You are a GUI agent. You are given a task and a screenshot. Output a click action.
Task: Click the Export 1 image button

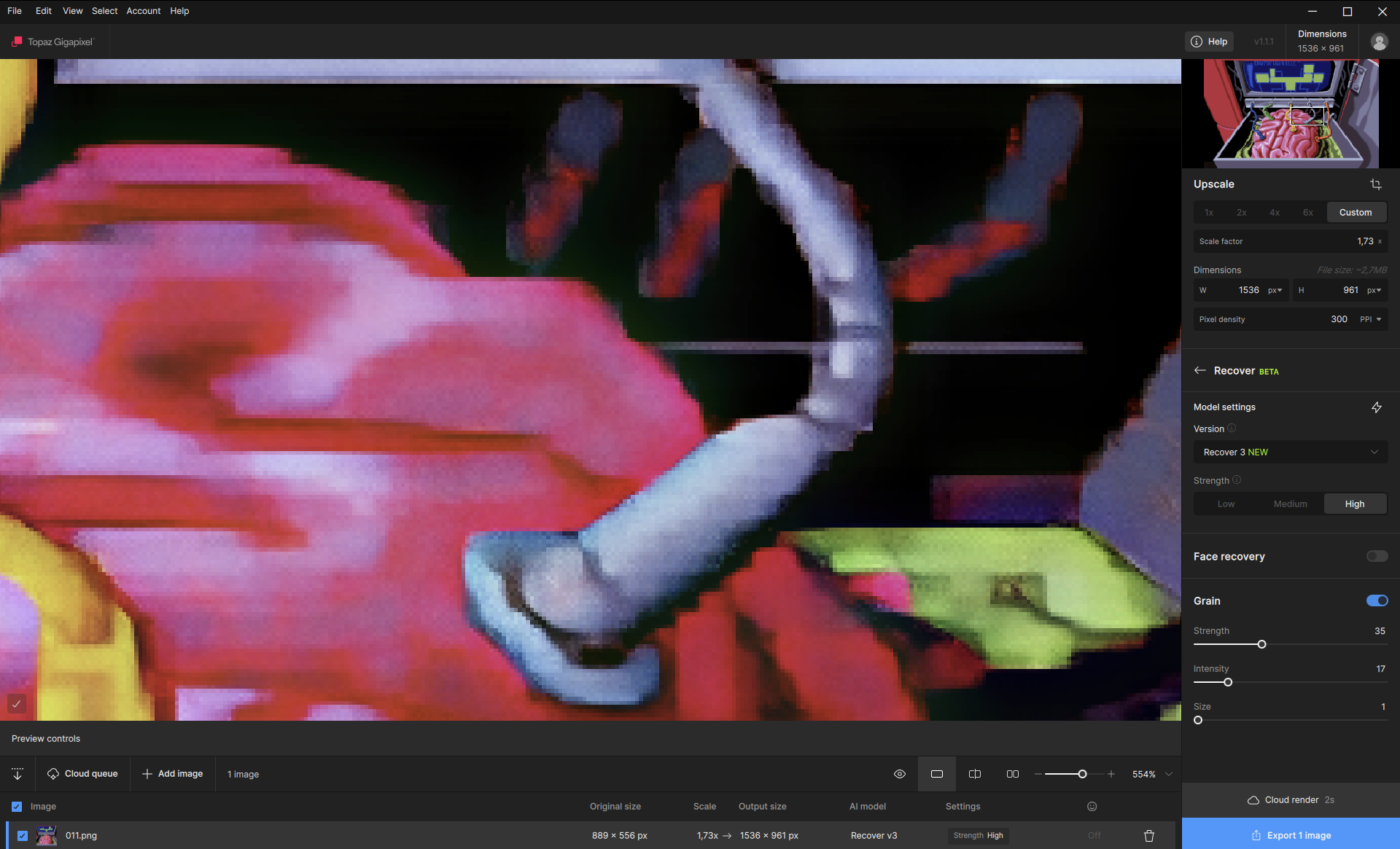point(1291,835)
